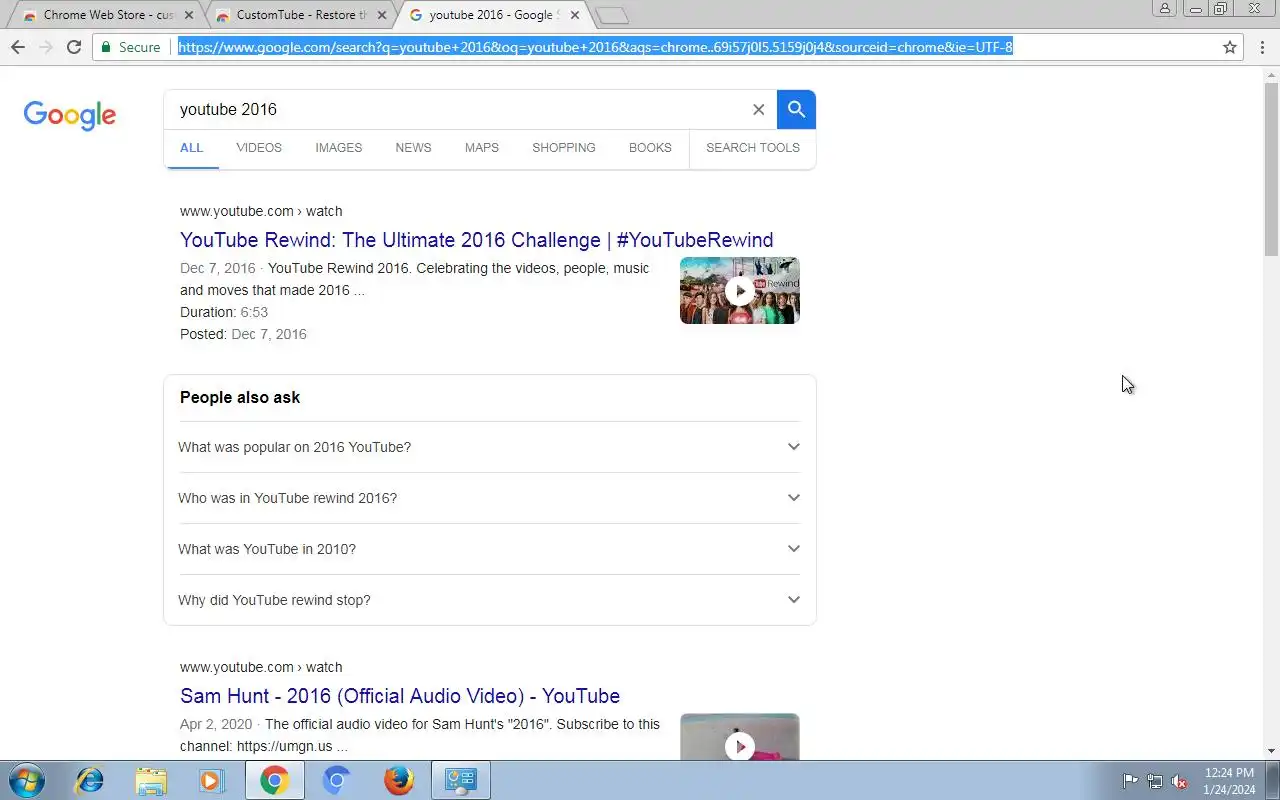Go back using the browser back arrow
Image resolution: width=1280 pixels, height=800 pixels.
pos(17,47)
